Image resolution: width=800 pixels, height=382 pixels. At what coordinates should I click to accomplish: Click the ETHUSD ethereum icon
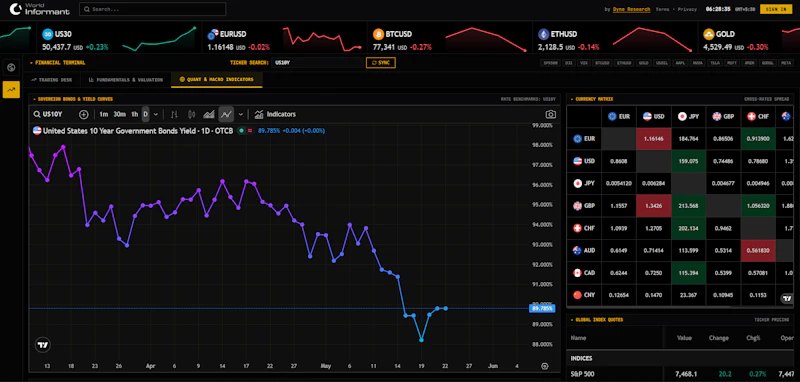point(543,34)
